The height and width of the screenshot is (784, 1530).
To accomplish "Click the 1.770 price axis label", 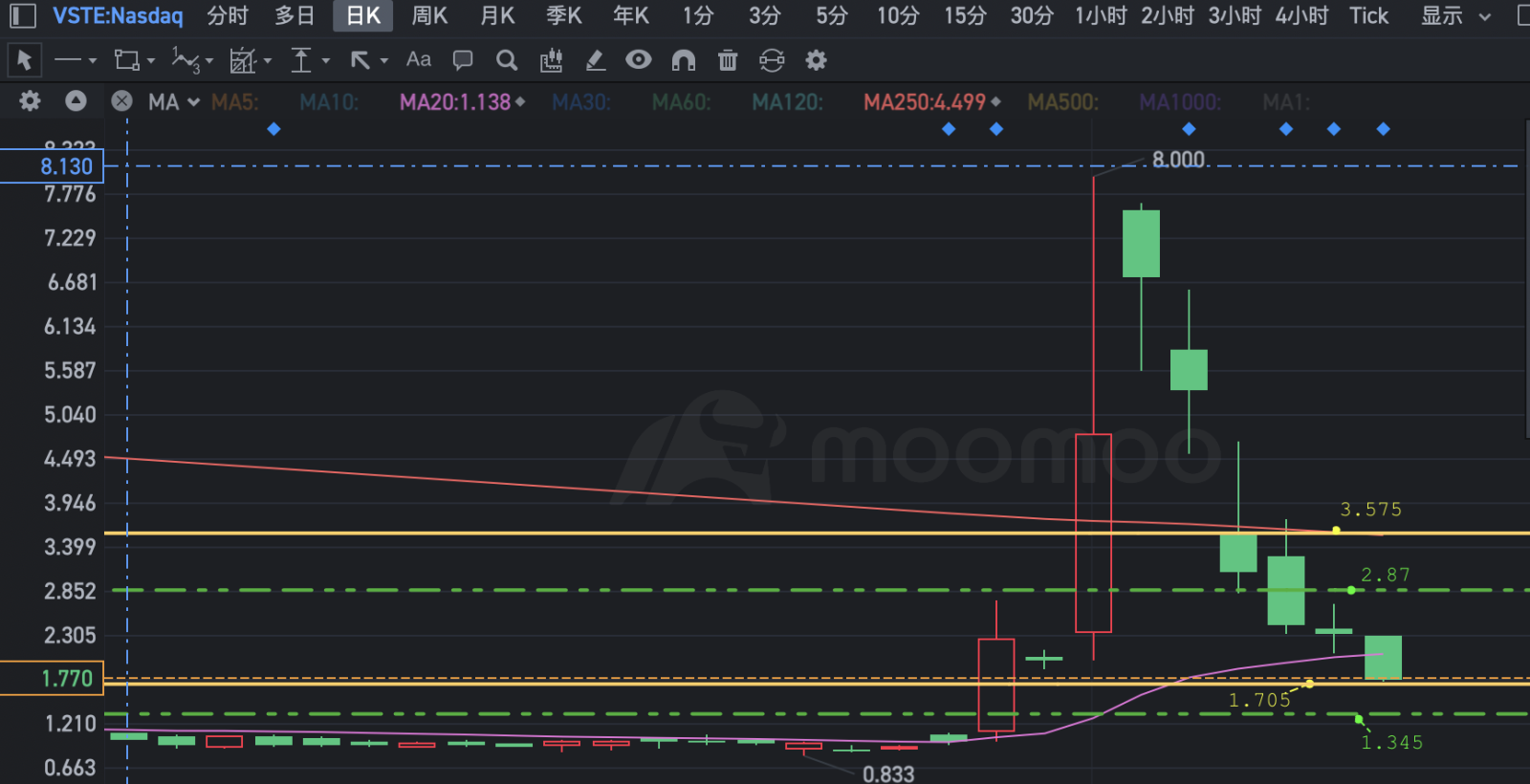I will (53, 678).
